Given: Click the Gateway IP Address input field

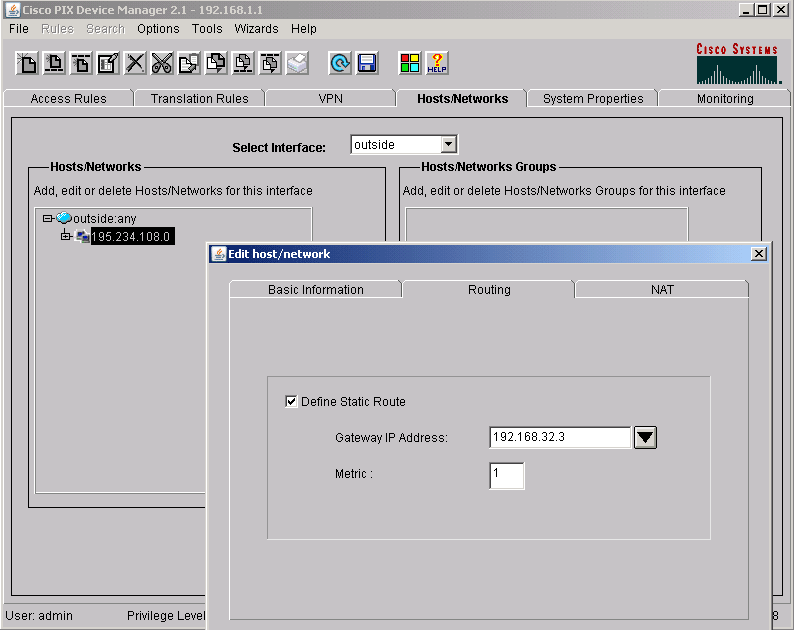Looking at the screenshot, I should [x=560, y=437].
